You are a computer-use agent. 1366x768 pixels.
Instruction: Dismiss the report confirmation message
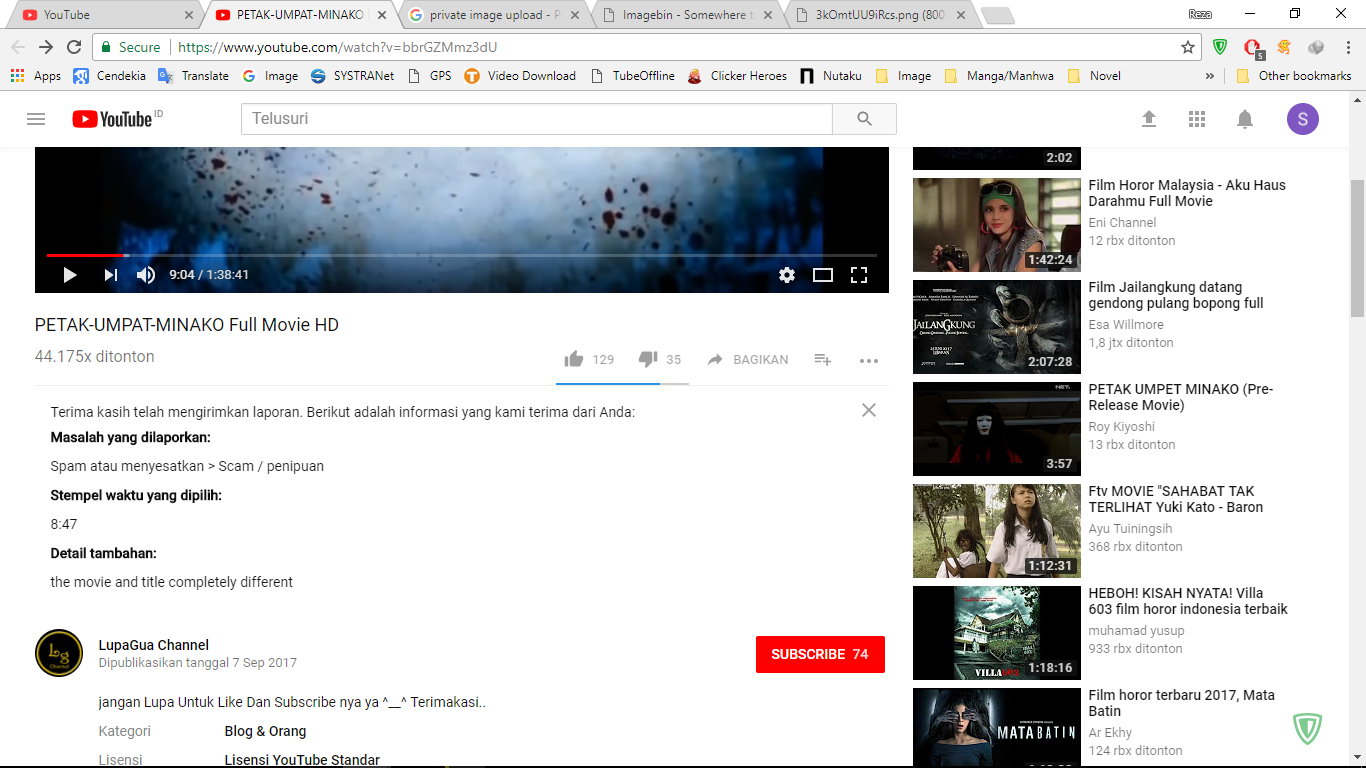(869, 410)
